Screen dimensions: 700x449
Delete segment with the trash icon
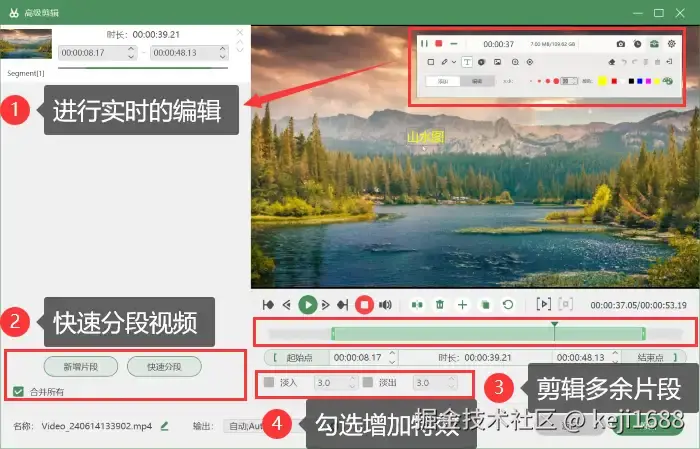point(440,305)
